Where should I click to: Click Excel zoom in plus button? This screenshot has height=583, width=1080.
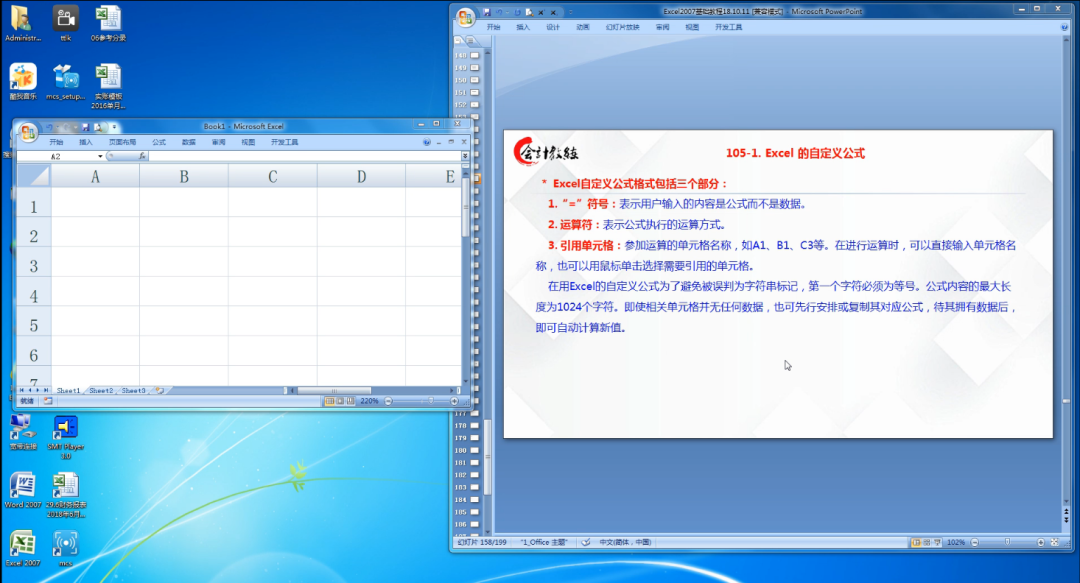click(x=454, y=401)
